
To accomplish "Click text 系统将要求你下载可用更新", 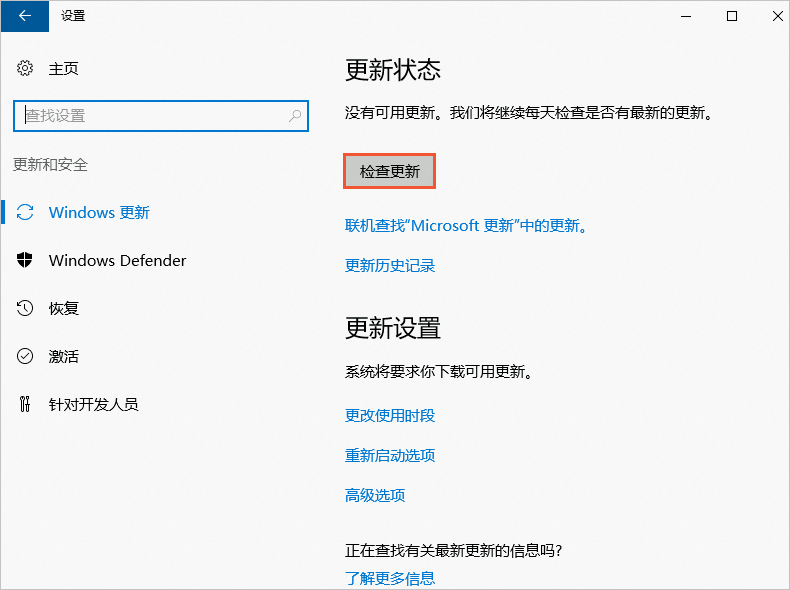I will click(439, 372).
